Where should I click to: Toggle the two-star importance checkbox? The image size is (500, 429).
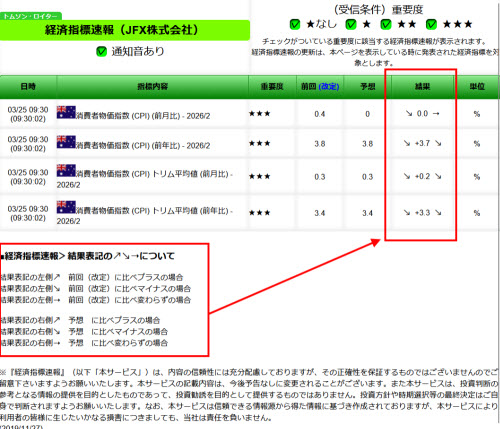[386, 24]
